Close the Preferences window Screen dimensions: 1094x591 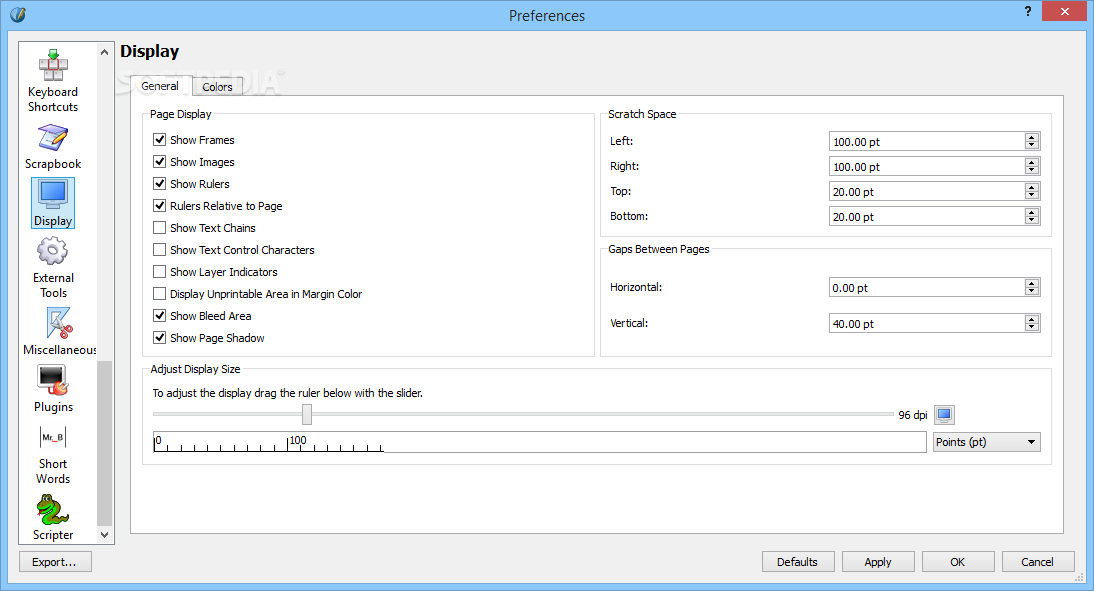pos(1064,11)
